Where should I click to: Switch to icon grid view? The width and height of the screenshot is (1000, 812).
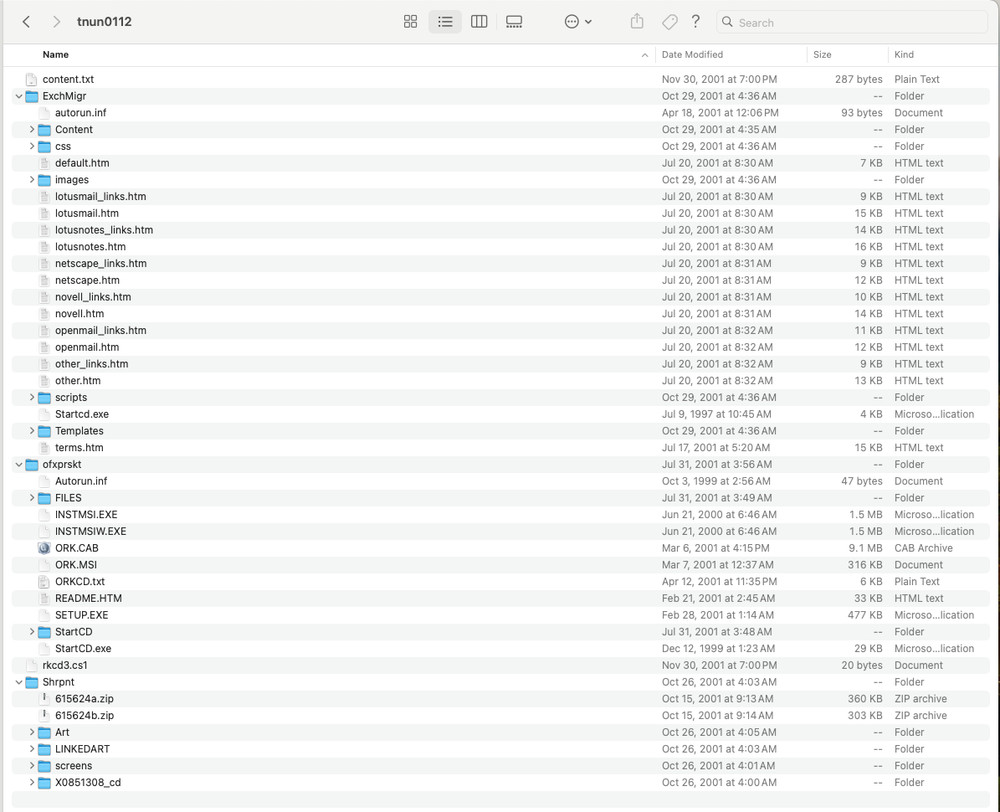pos(410,22)
